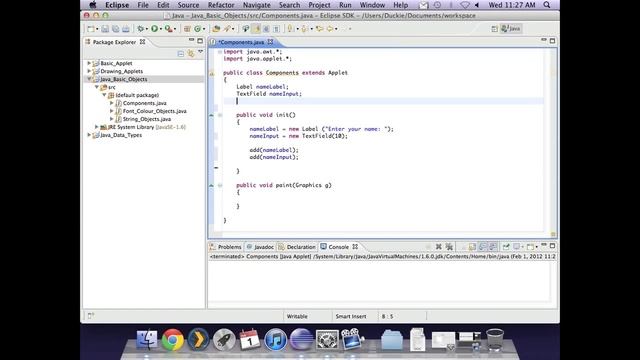
Task: Collapse the src folder node
Action: click(97, 87)
